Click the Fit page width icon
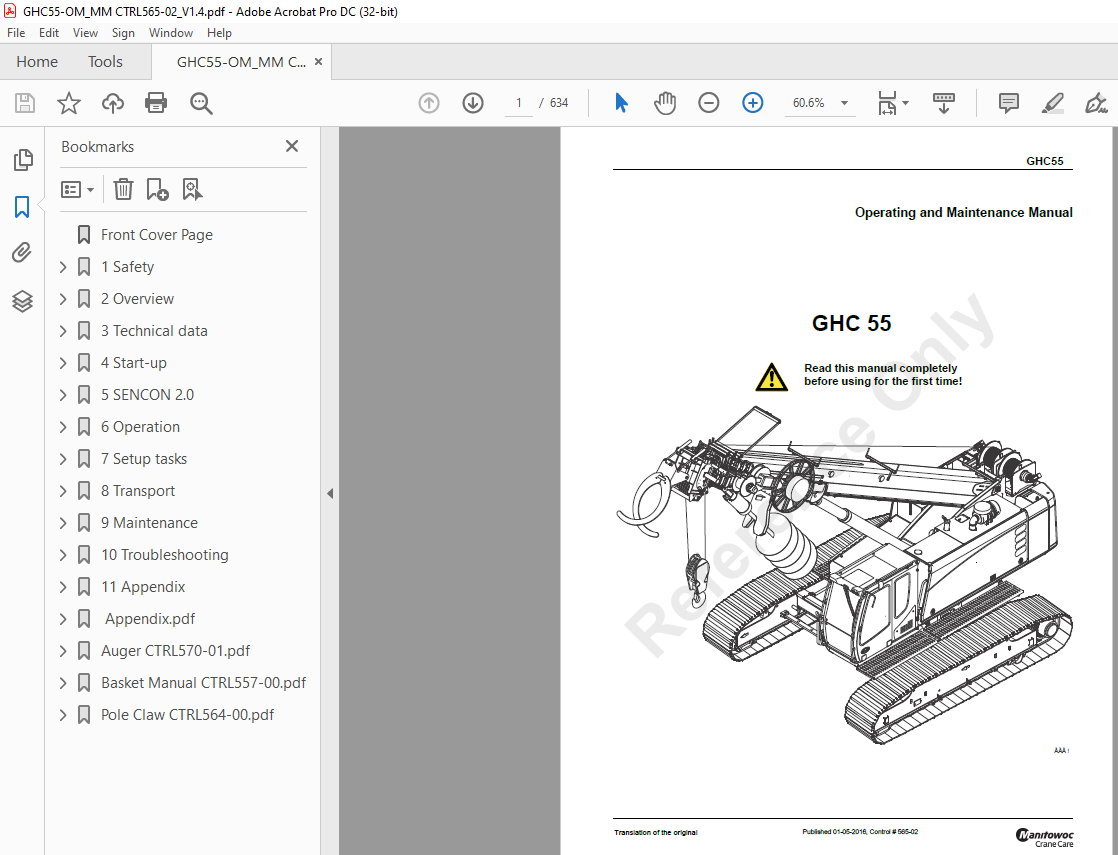 pyautogui.click(x=887, y=103)
